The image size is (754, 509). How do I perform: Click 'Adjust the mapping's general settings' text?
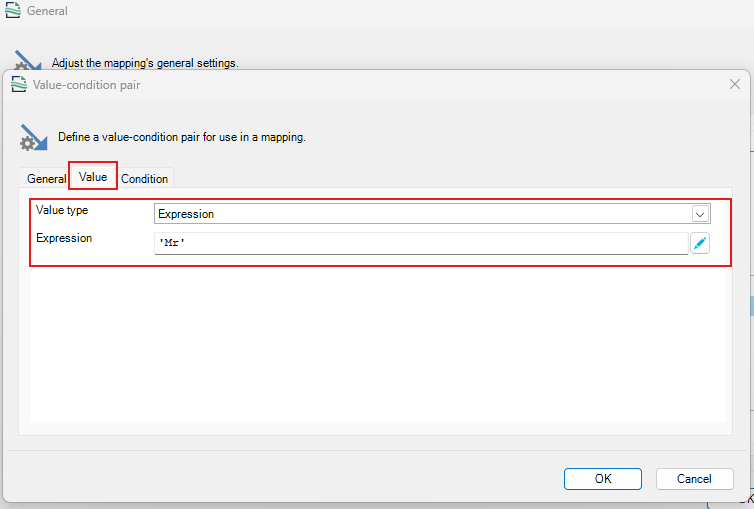click(145, 63)
